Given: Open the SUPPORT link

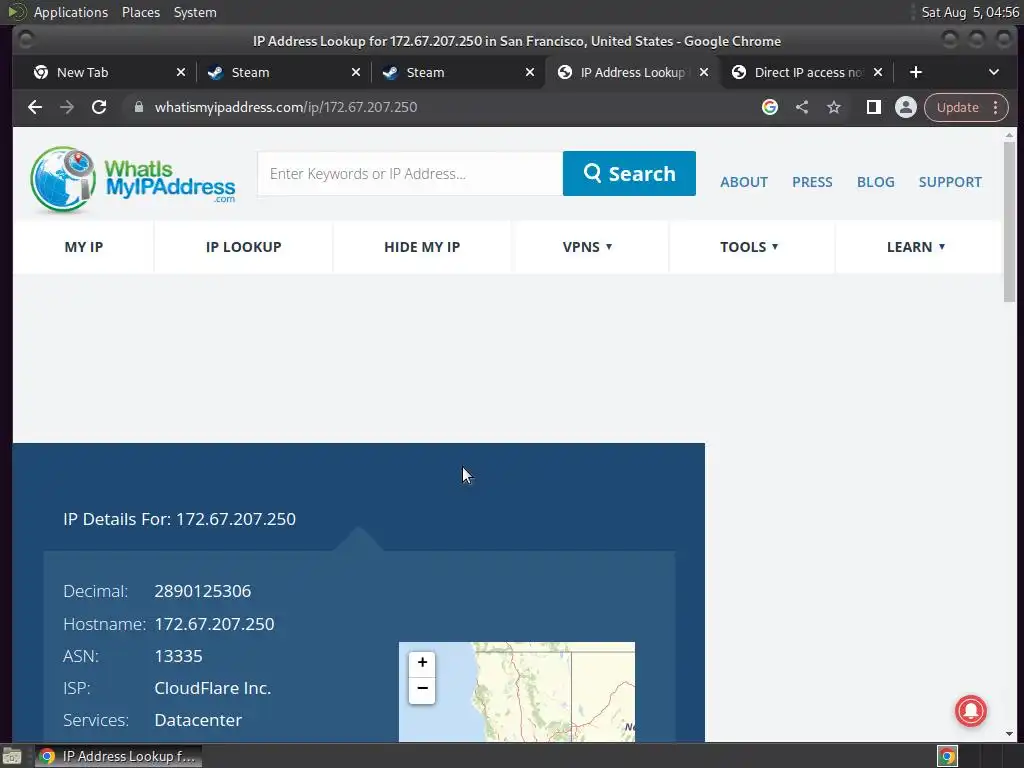Looking at the screenshot, I should coord(950,182).
